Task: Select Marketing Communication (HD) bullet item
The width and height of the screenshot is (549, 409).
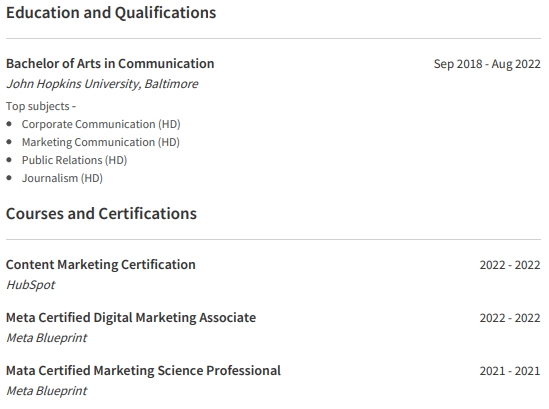Action: point(100,142)
